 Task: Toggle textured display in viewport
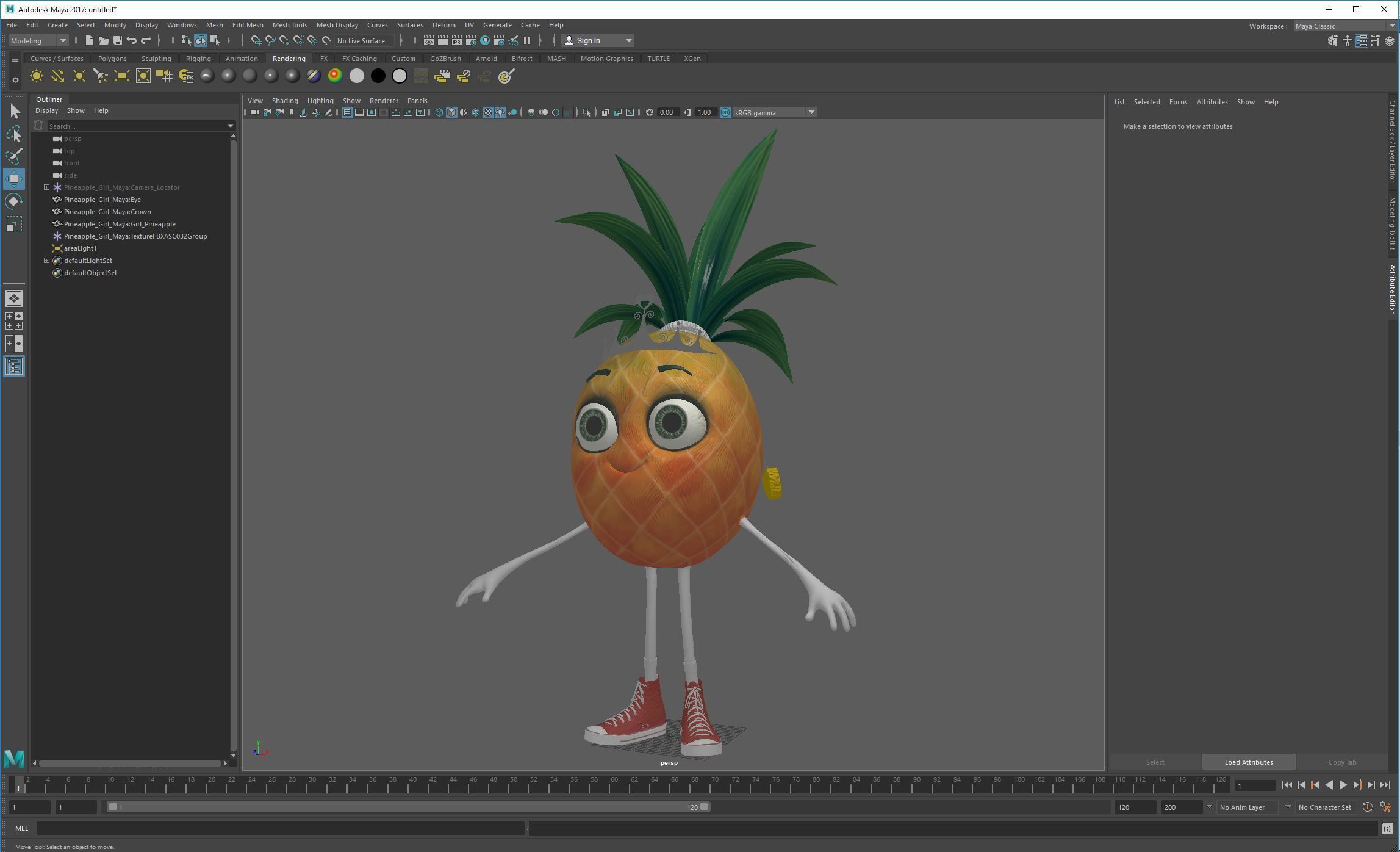pyautogui.click(x=488, y=112)
